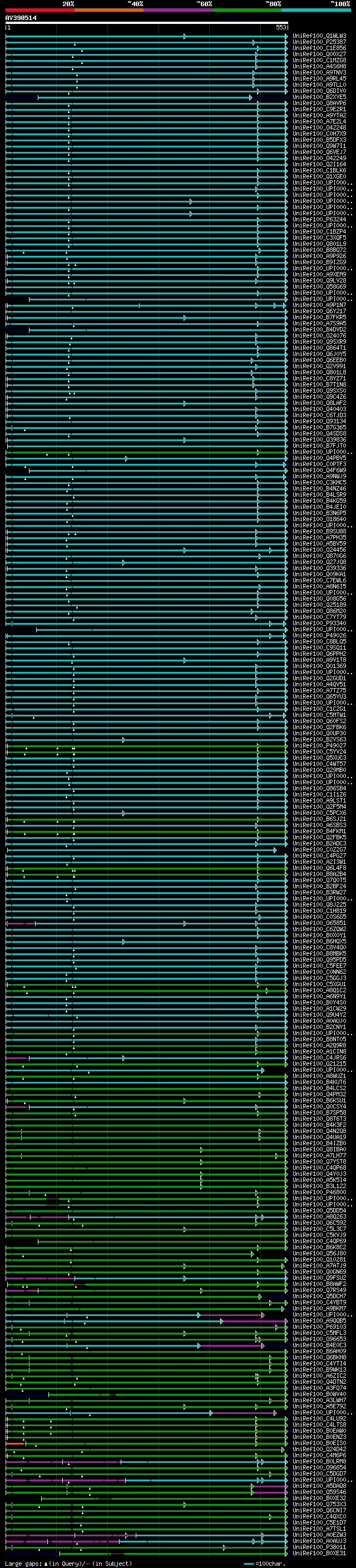Select the UniRef100_C4LU92 label
This screenshot has height=1568, width=356.
point(319,1418)
